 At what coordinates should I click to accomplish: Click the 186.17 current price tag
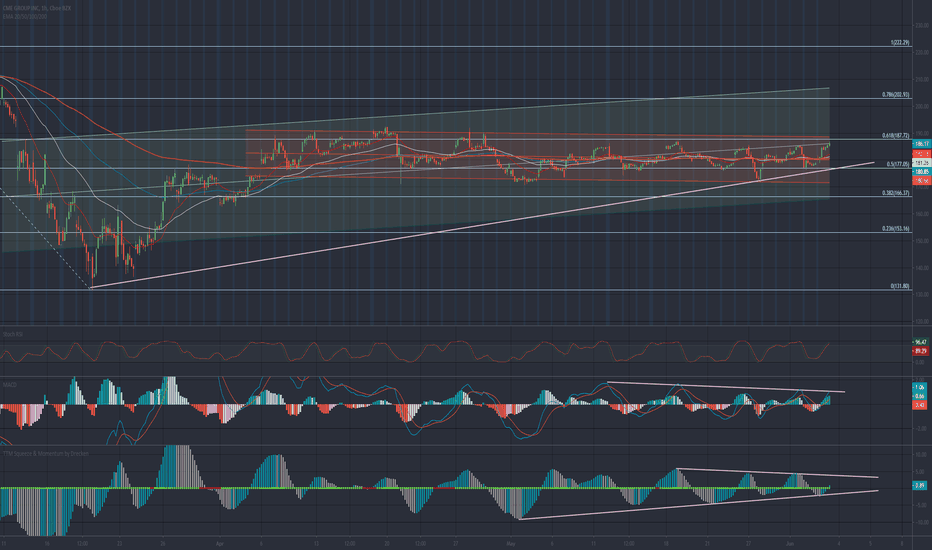pos(921,144)
